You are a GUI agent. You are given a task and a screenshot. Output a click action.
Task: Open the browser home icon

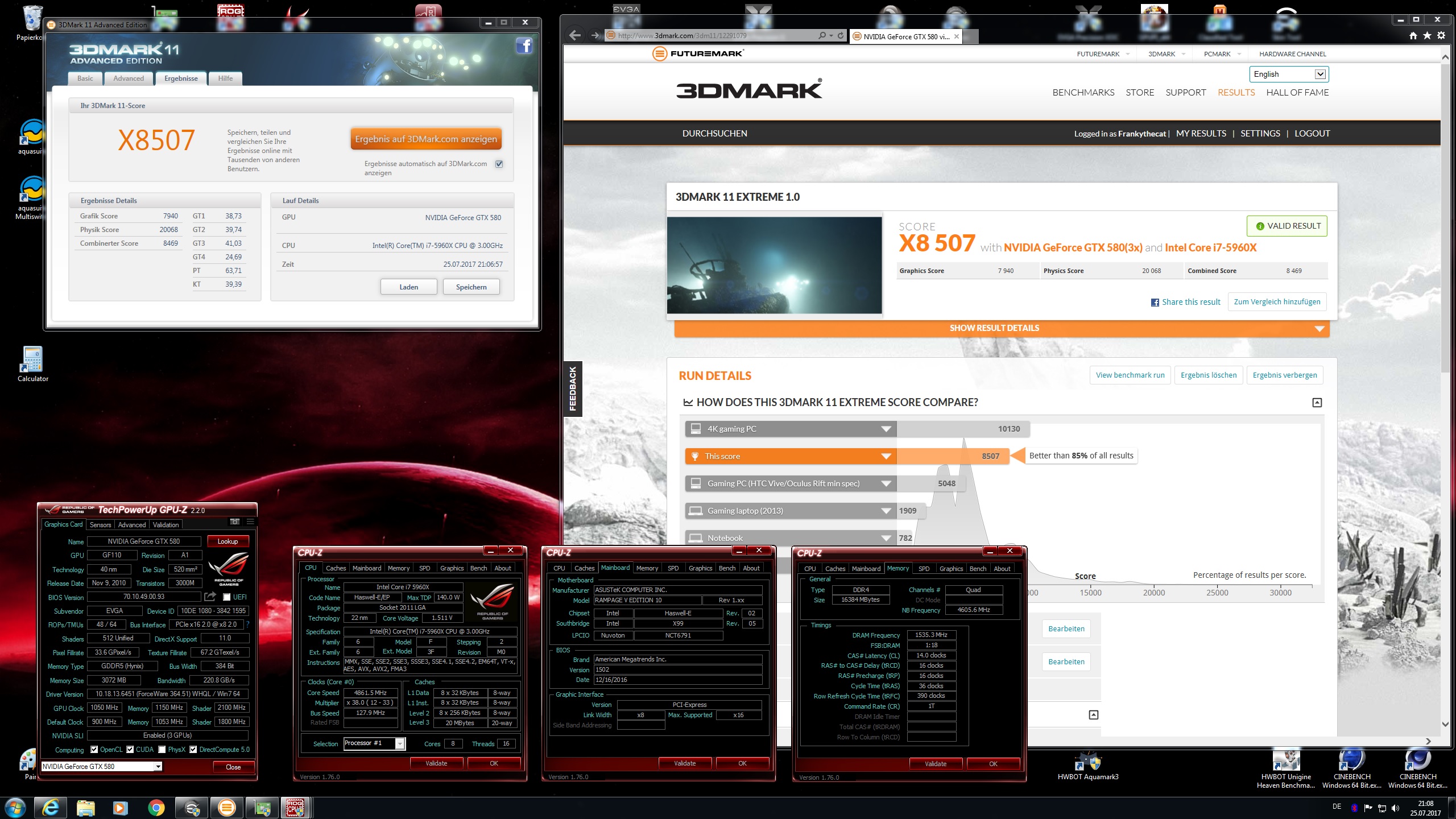(1413, 35)
